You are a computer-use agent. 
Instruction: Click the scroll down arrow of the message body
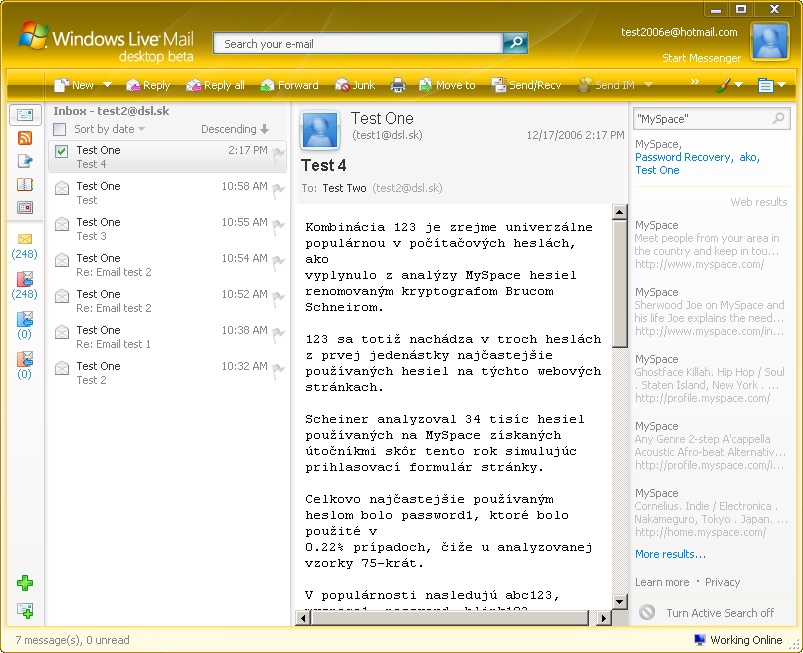[x=619, y=601]
